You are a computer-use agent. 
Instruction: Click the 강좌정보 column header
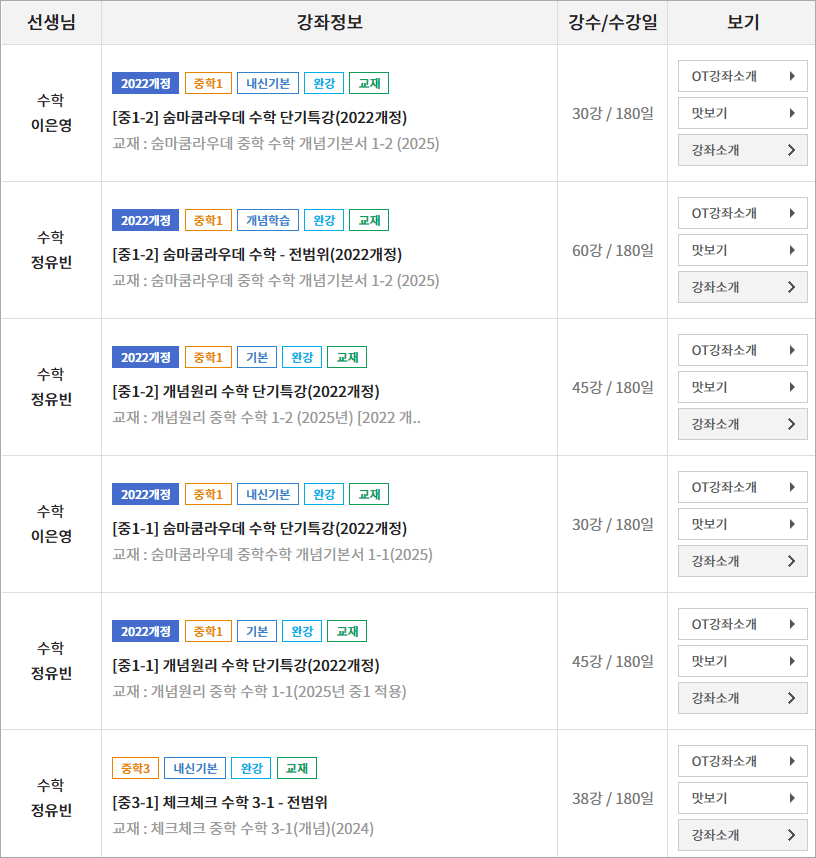tap(329, 23)
